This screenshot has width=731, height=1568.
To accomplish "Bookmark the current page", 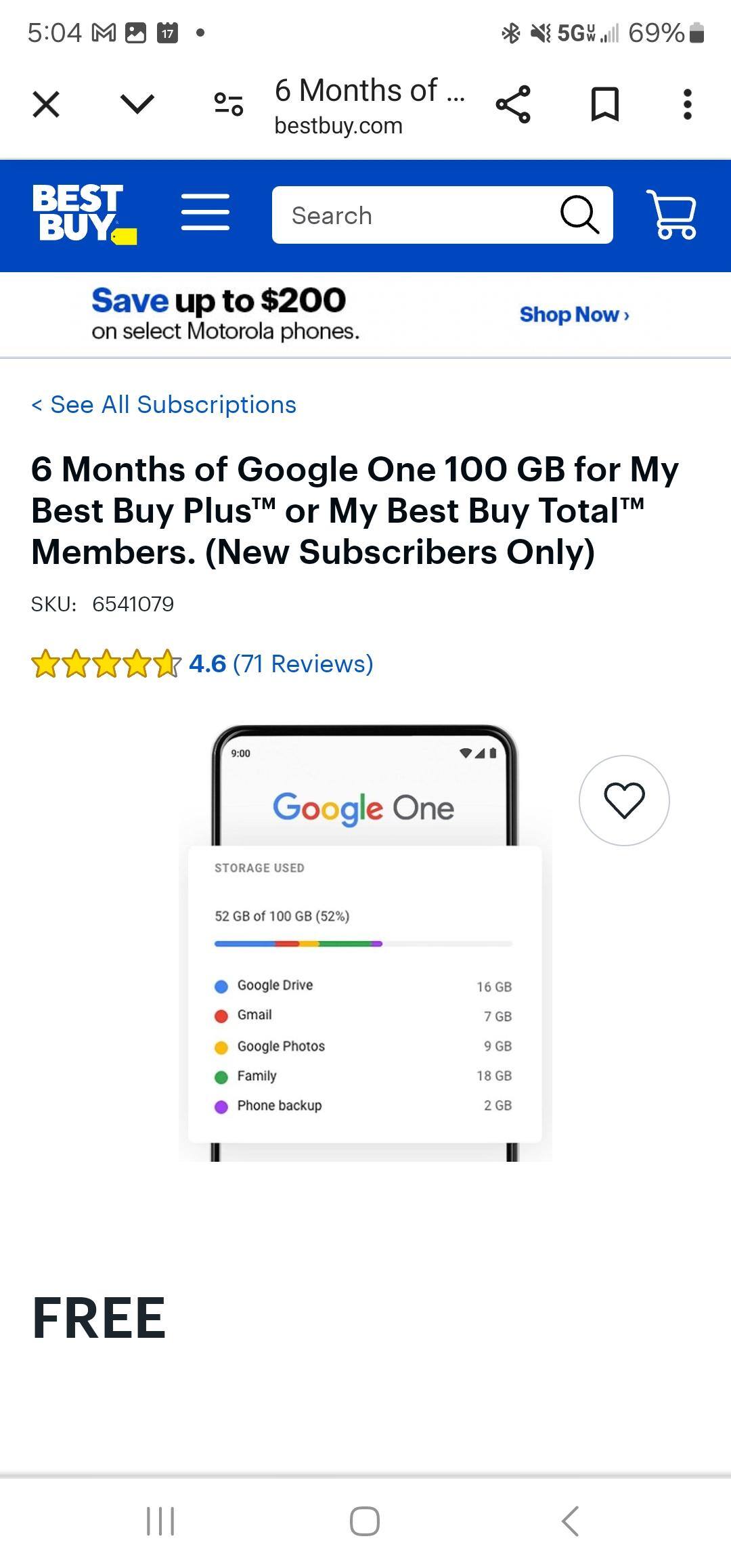I will (603, 104).
